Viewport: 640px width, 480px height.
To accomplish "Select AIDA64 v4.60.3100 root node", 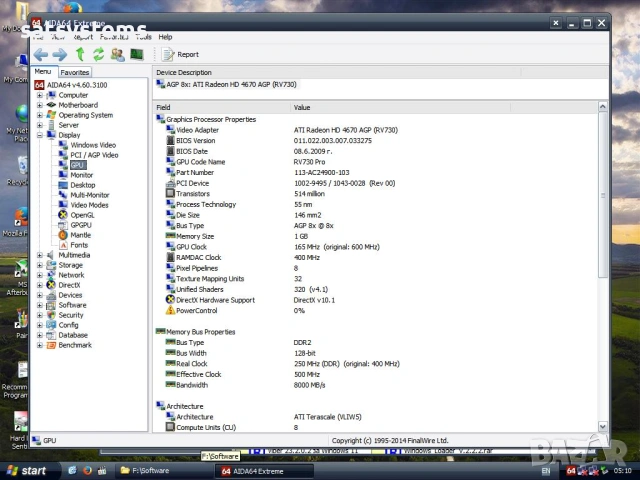I will pos(77,85).
